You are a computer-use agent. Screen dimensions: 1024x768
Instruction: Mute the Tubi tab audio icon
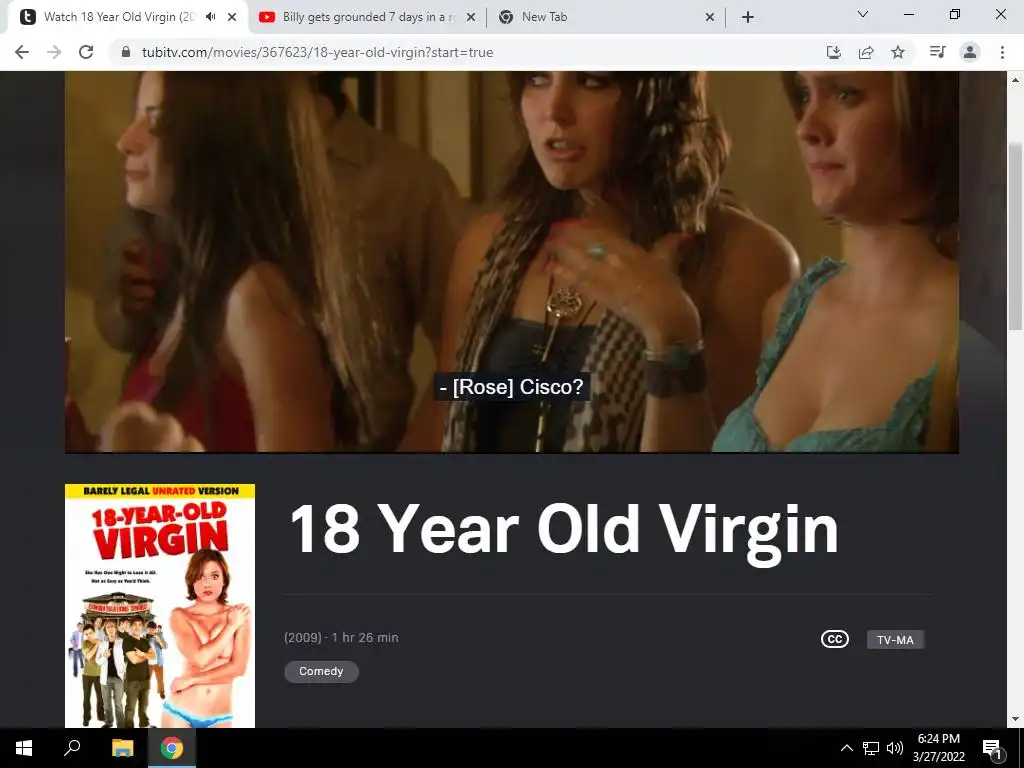point(210,17)
